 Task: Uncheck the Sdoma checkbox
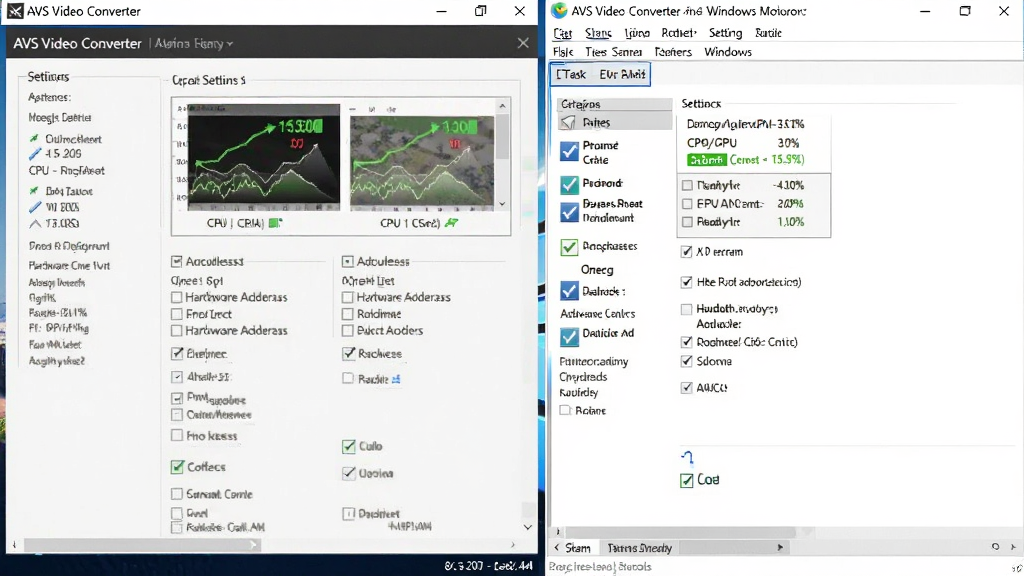pos(686,360)
